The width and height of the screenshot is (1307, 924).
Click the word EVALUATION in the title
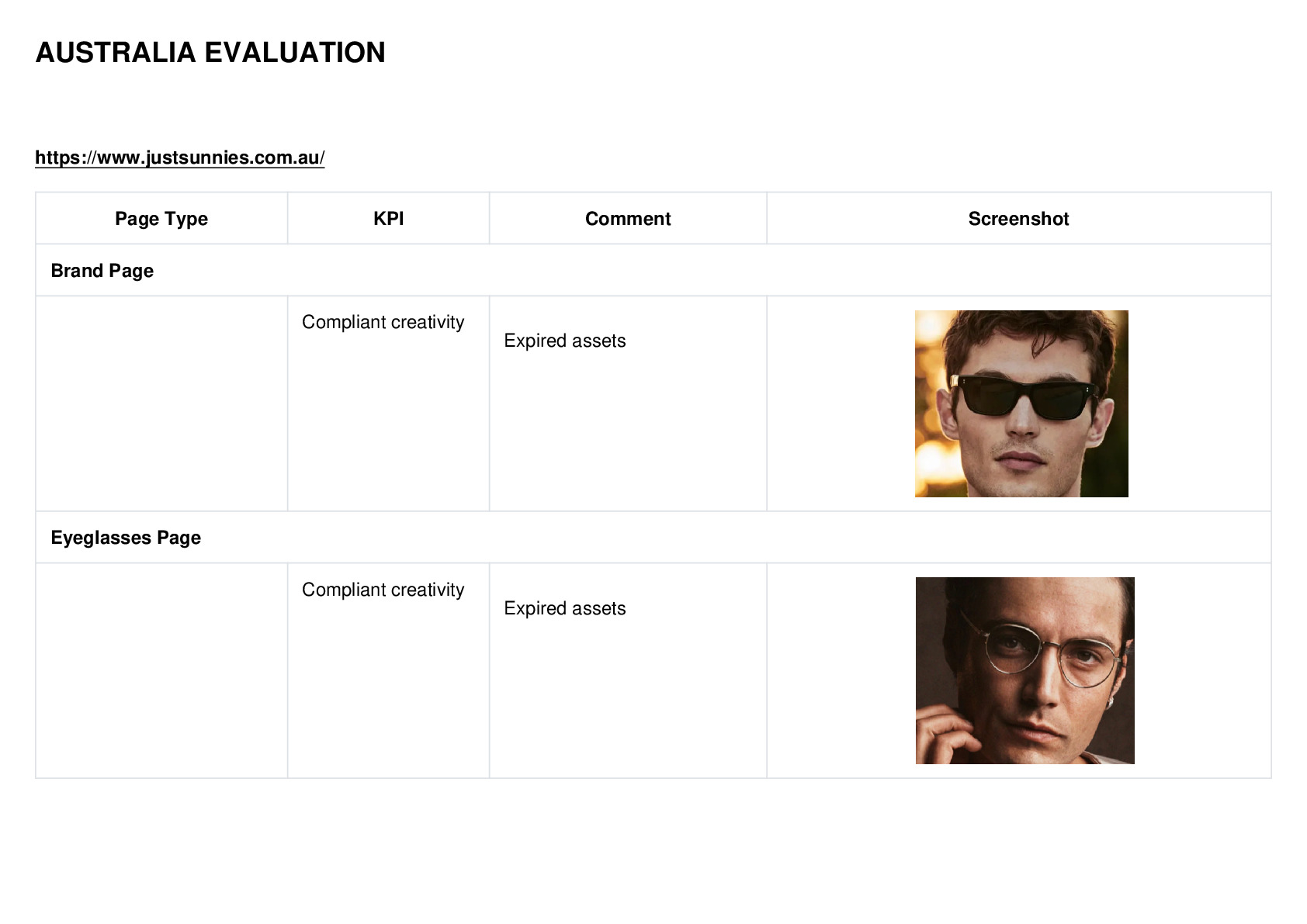pyautogui.click(x=295, y=53)
